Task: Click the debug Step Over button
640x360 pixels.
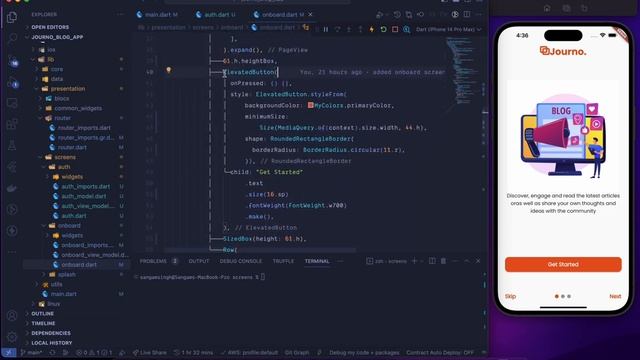Action: click(337, 29)
